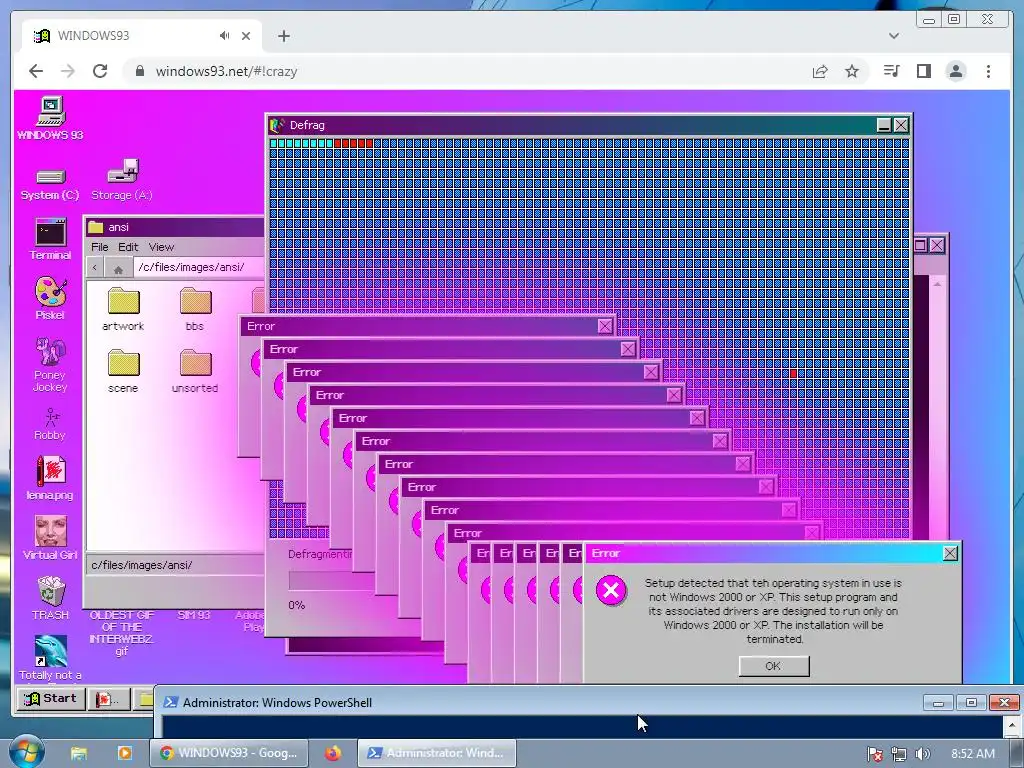The image size is (1024, 768).
Task: Open the Edit menu in ansi window
Action: pos(128,247)
